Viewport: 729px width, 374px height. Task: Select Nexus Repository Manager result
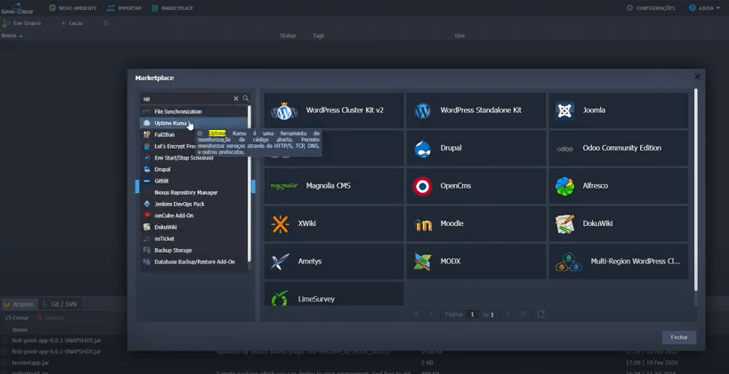194,193
